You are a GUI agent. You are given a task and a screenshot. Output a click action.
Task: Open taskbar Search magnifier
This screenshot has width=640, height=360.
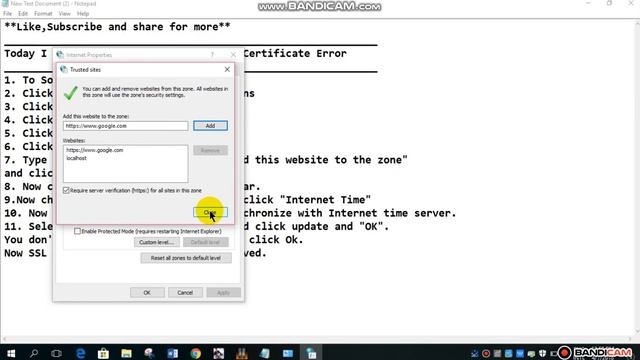pyautogui.click(x=34, y=353)
